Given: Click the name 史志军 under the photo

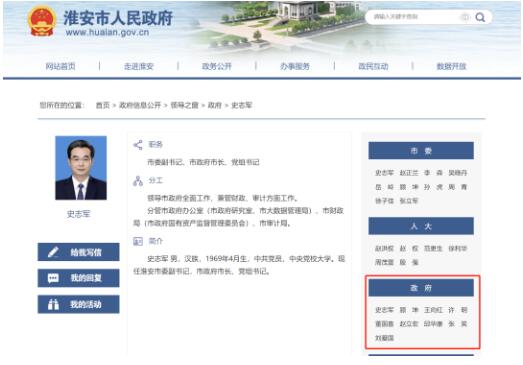Looking at the screenshot, I should [x=79, y=214].
